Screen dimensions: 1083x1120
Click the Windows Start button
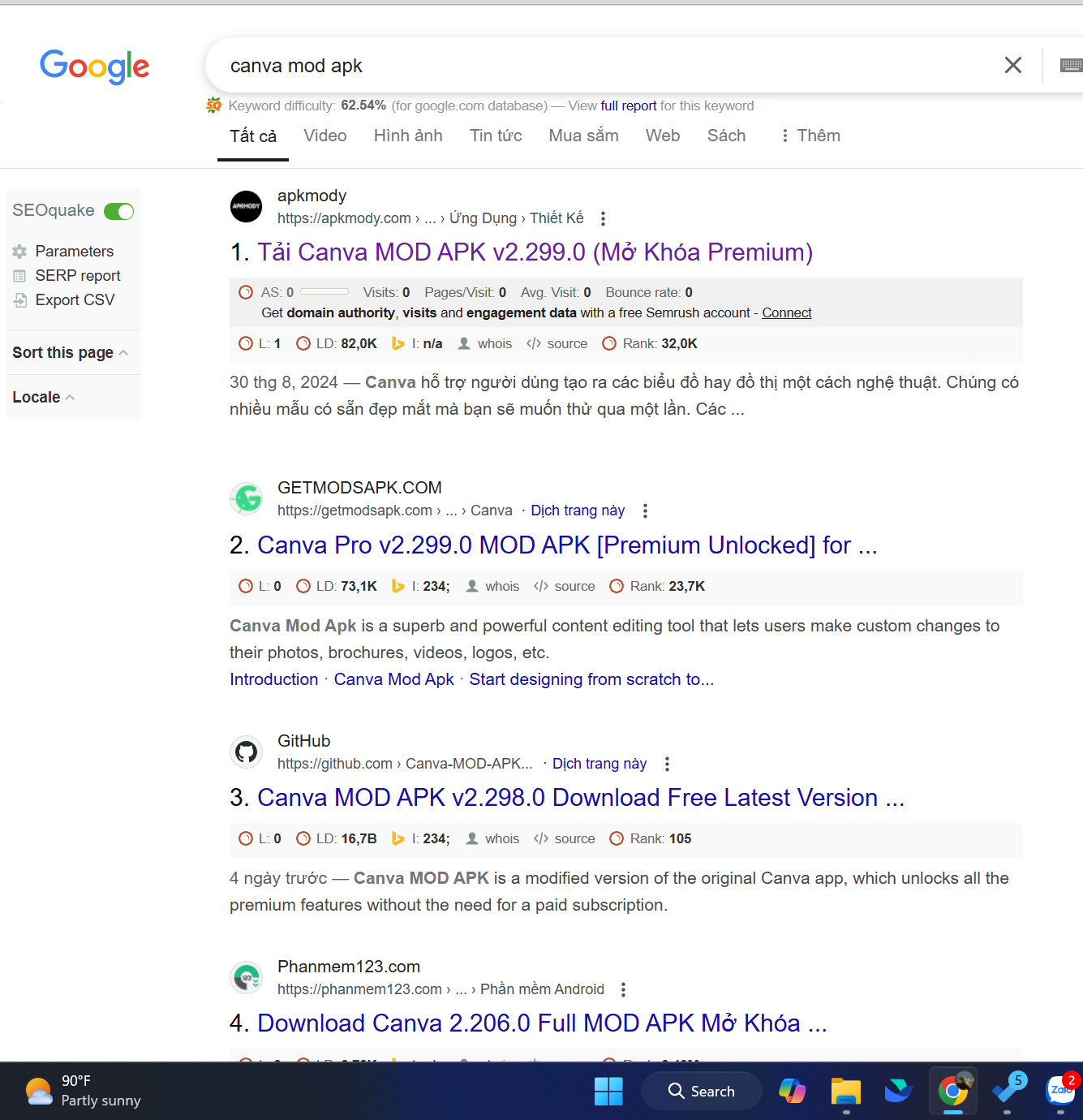point(608,1091)
